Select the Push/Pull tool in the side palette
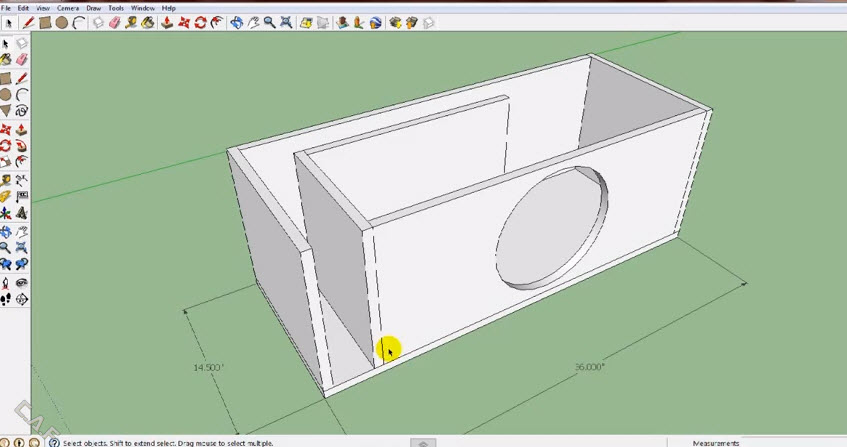847x447 pixels. click(x=22, y=130)
